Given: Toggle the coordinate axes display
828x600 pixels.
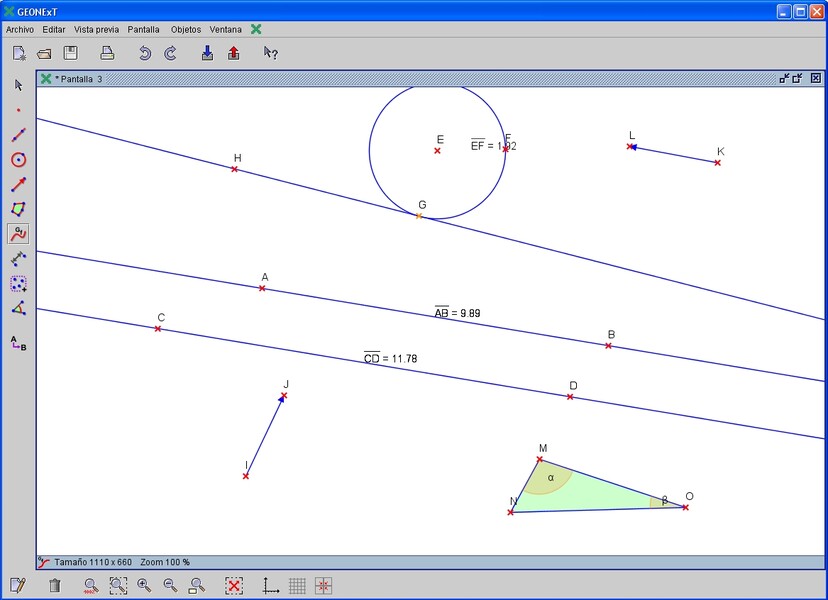Looking at the screenshot, I should pyautogui.click(x=270, y=586).
